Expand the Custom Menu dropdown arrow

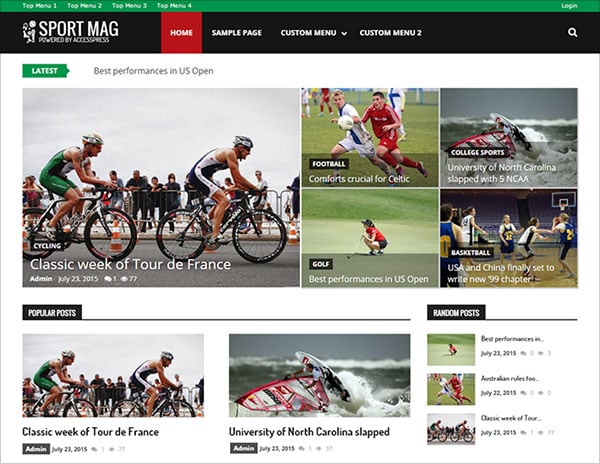point(344,34)
